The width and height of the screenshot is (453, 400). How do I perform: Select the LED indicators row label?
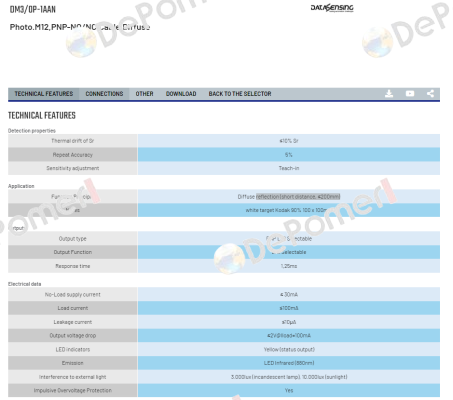pos(73,349)
